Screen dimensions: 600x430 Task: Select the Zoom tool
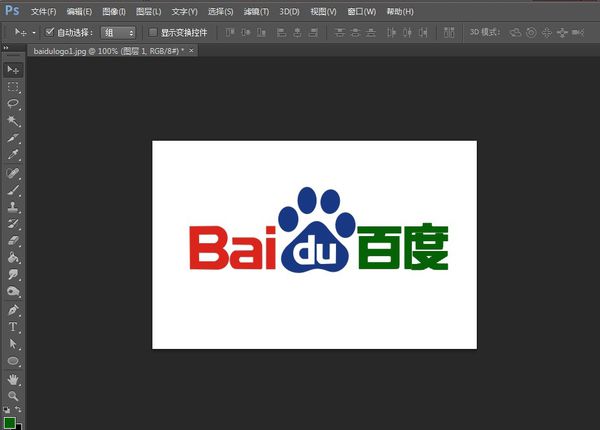13,396
